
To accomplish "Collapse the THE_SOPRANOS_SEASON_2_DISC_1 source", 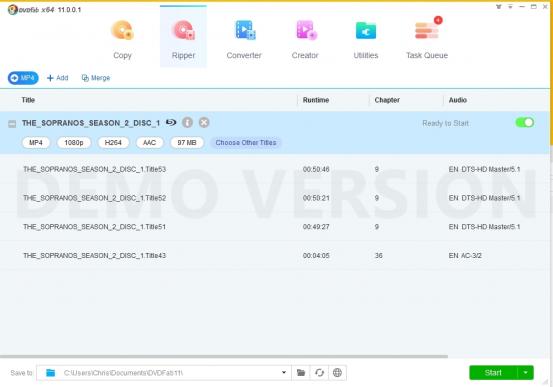I will (x=12, y=123).
